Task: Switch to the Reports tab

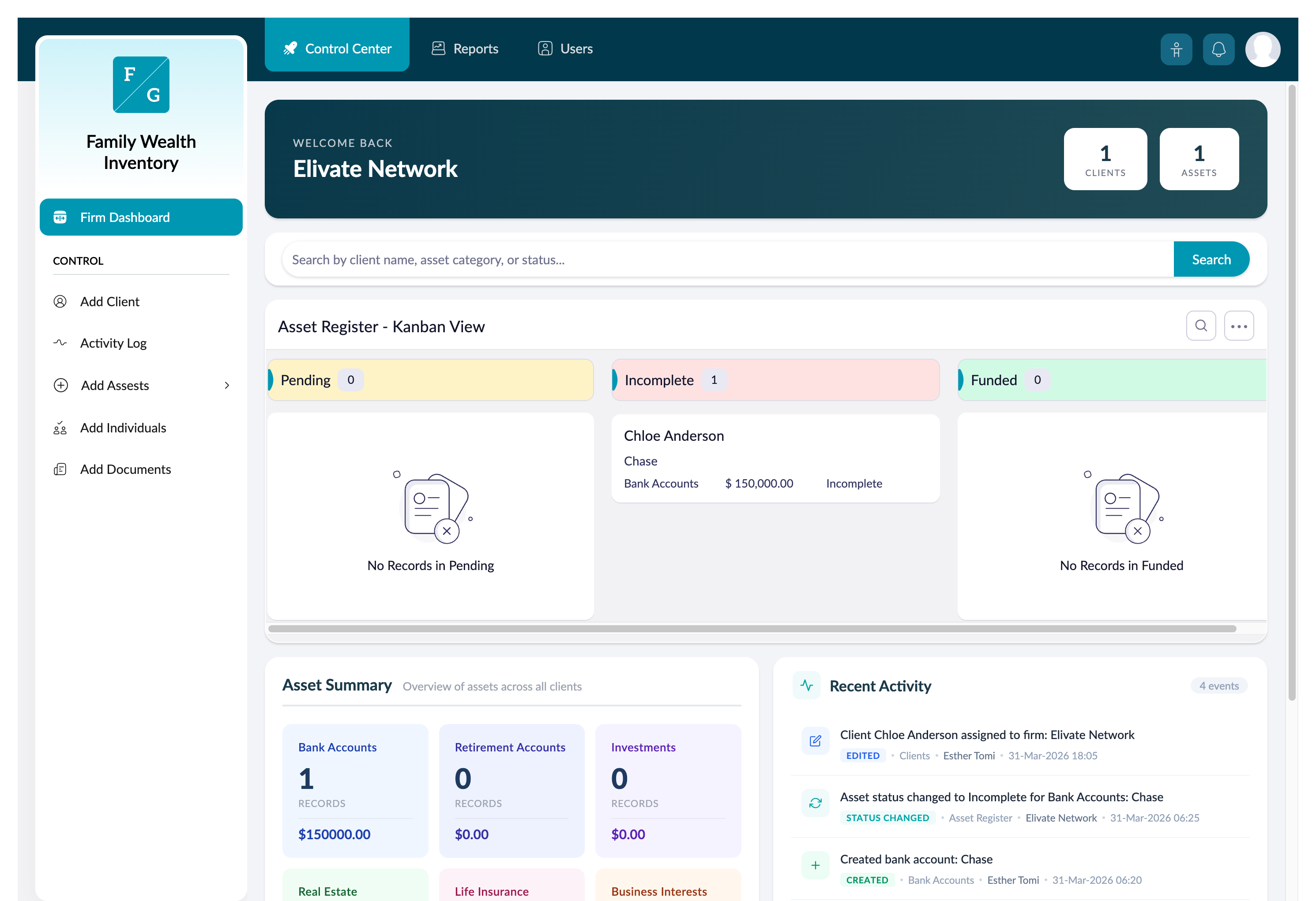Action: tap(464, 48)
